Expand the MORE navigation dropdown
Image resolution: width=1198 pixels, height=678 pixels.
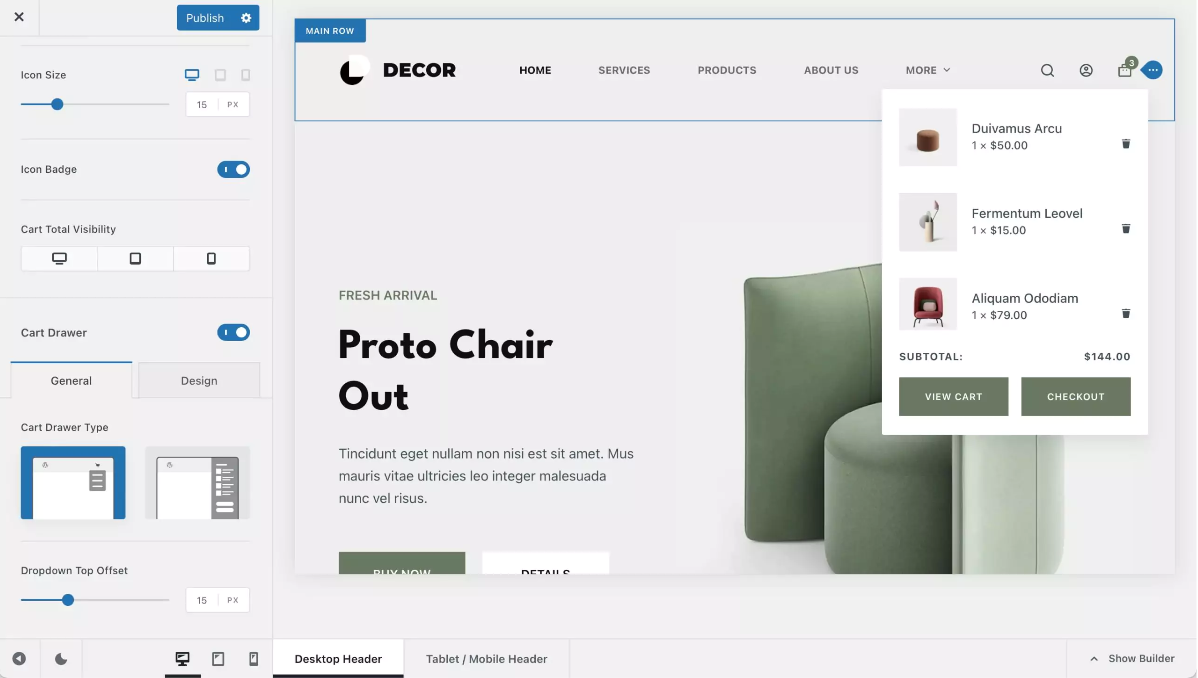pos(928,70)
